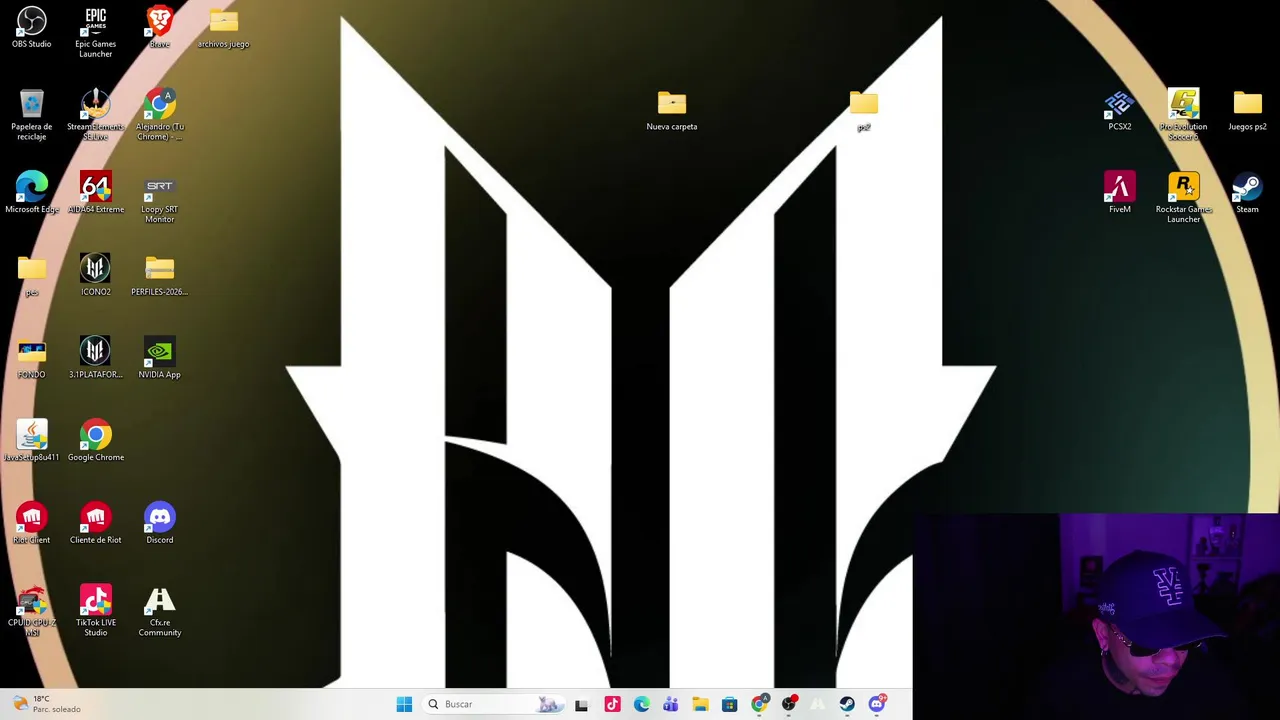Open Microsoft Store from the taskbar

729,704
